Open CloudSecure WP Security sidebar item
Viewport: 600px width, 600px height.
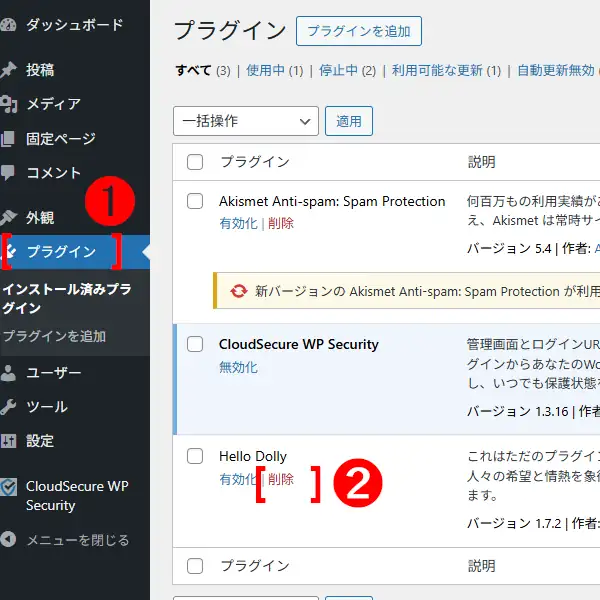point(77,496)
